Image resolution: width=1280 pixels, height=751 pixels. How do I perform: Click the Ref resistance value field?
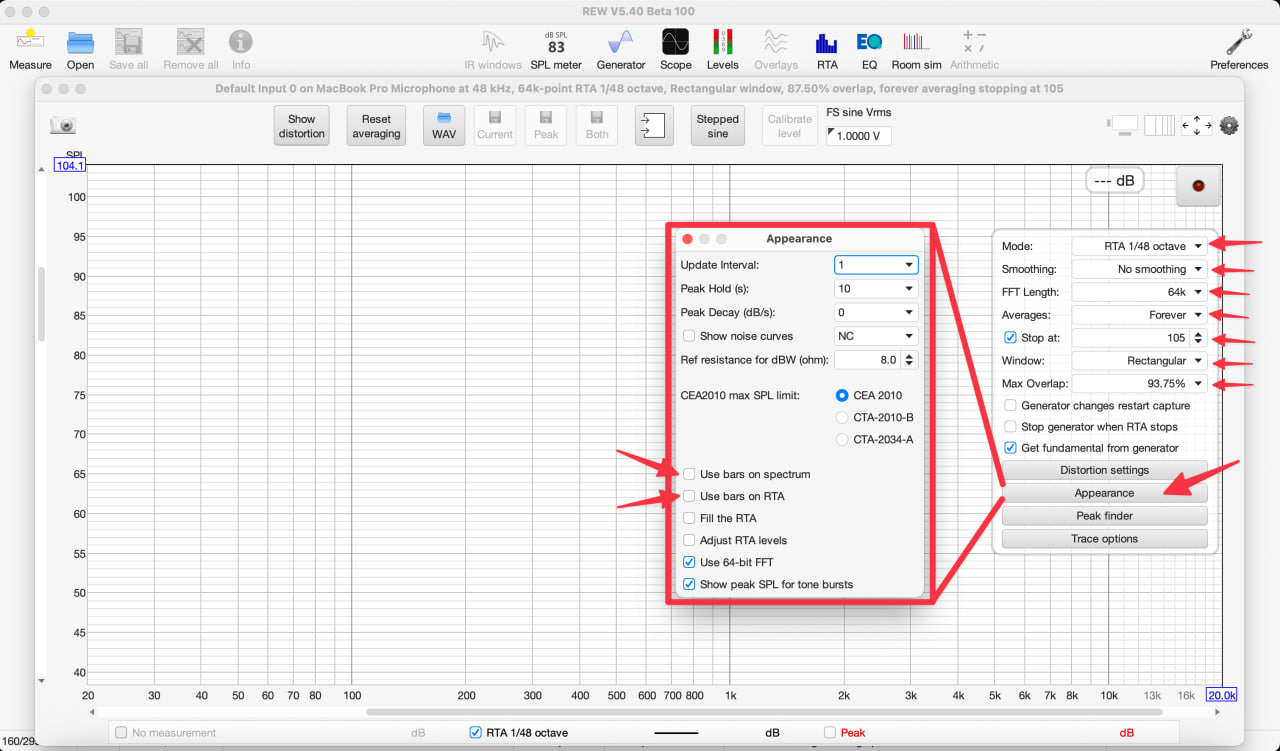click(x=866, y=360)
